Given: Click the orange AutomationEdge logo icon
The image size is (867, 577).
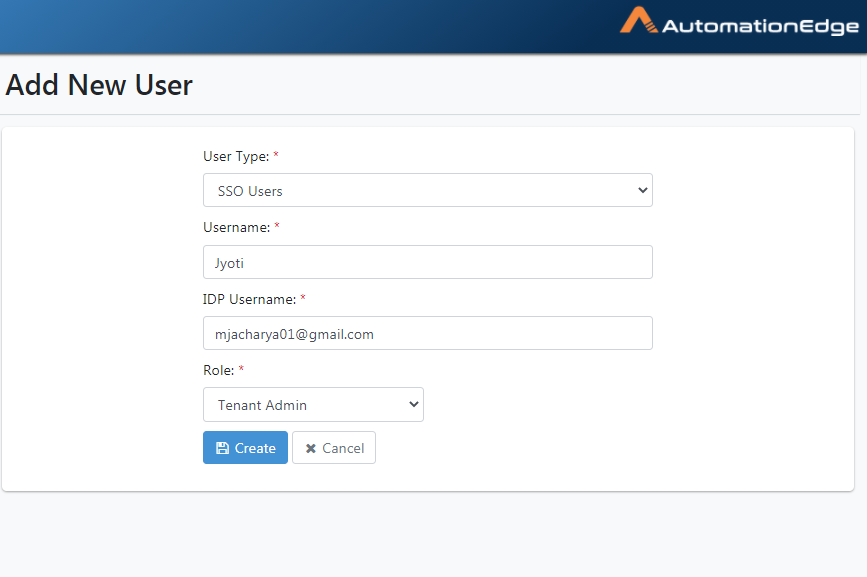Looking at the screenshot, I should [x=639, y=20].
